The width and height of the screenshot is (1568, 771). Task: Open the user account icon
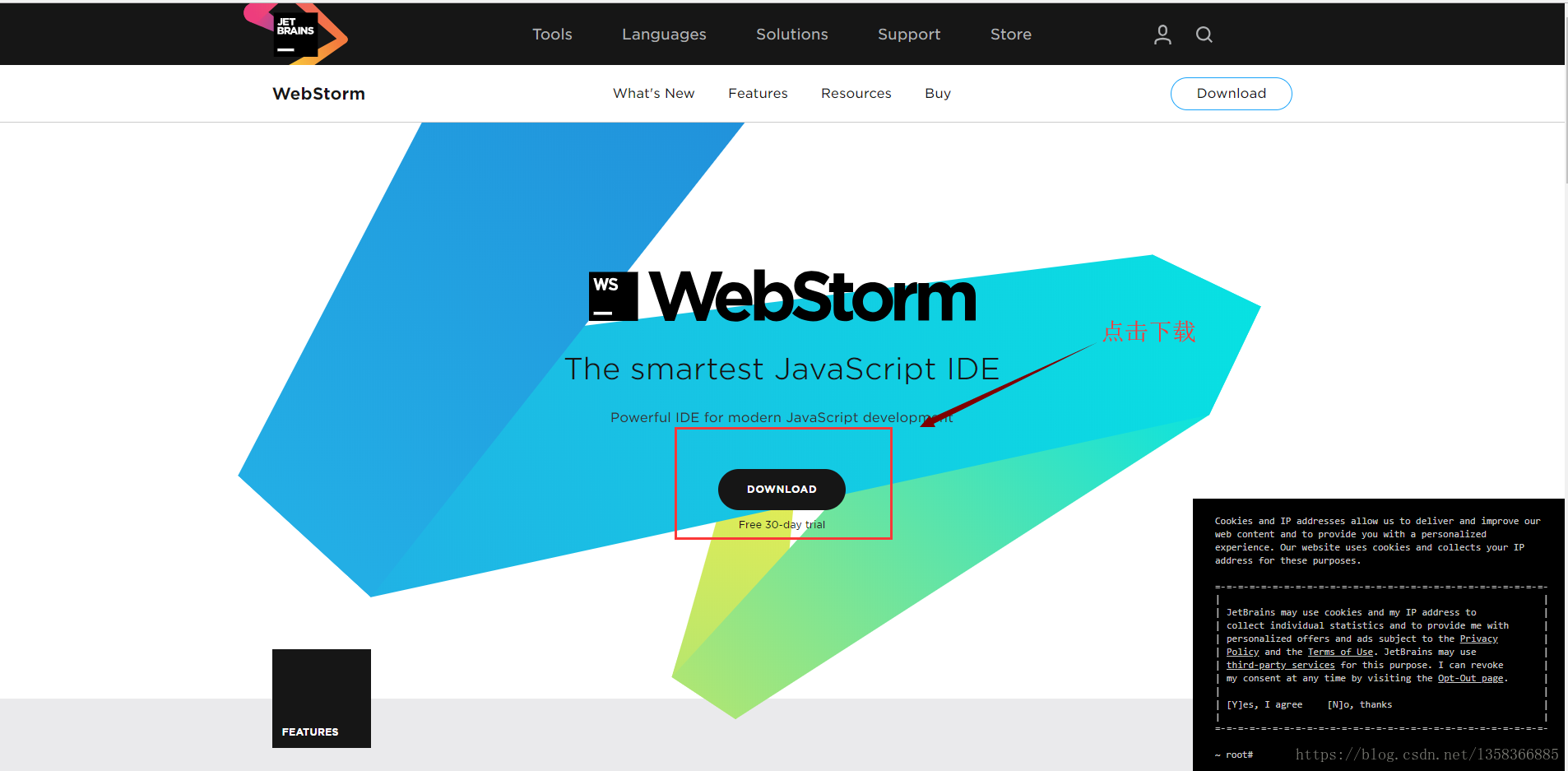click(x=1162, y=34)
